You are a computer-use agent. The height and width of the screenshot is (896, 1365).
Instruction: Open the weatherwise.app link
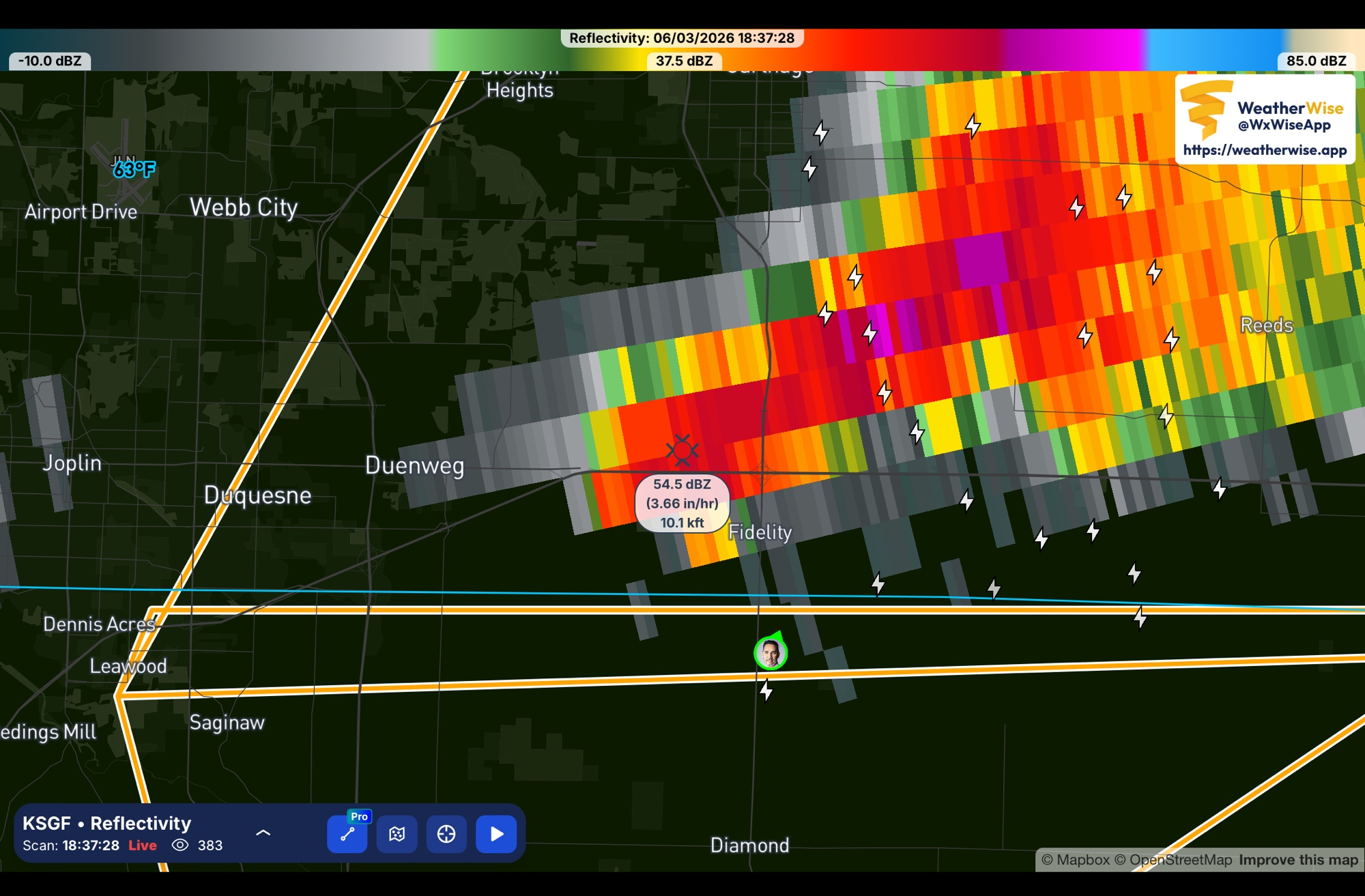click(x=1265, y=150)
